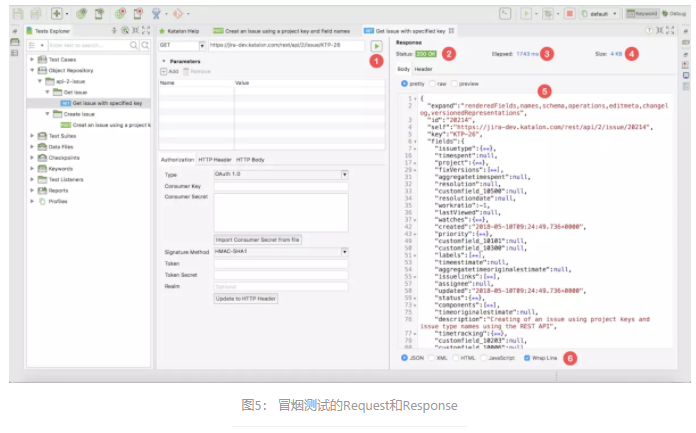Screen dimensions: 696x433
Task: Open the OAuth 1.0 Type dropdown
Action: [x=344, y=175]
